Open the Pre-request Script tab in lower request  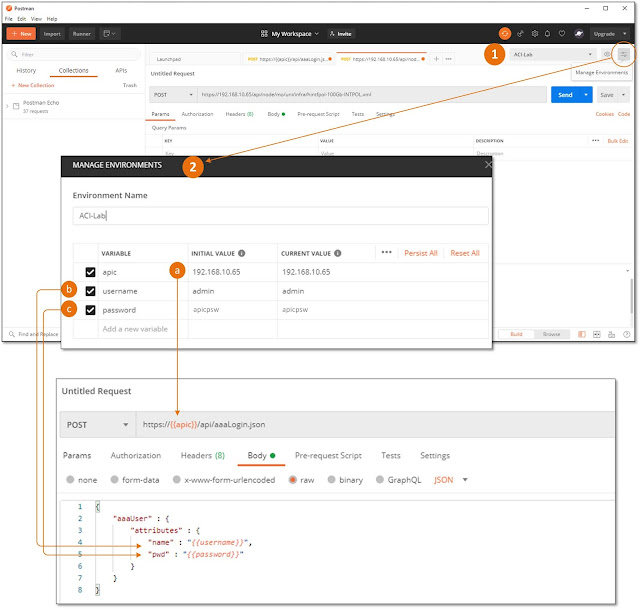click(328, 455)
